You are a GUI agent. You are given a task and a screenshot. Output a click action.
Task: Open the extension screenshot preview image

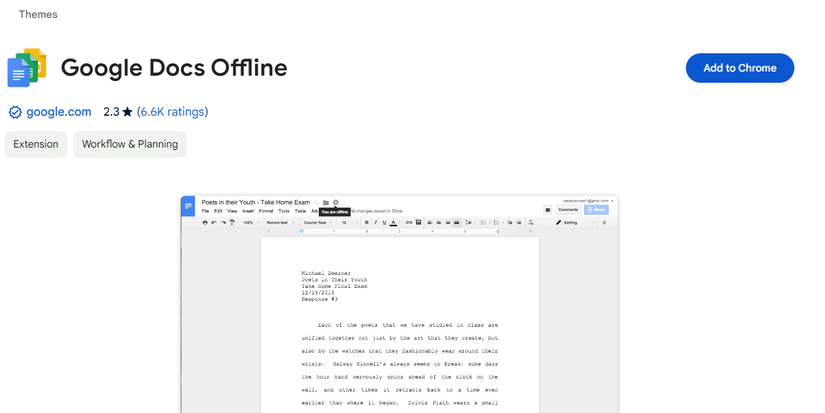coord(399,304)
